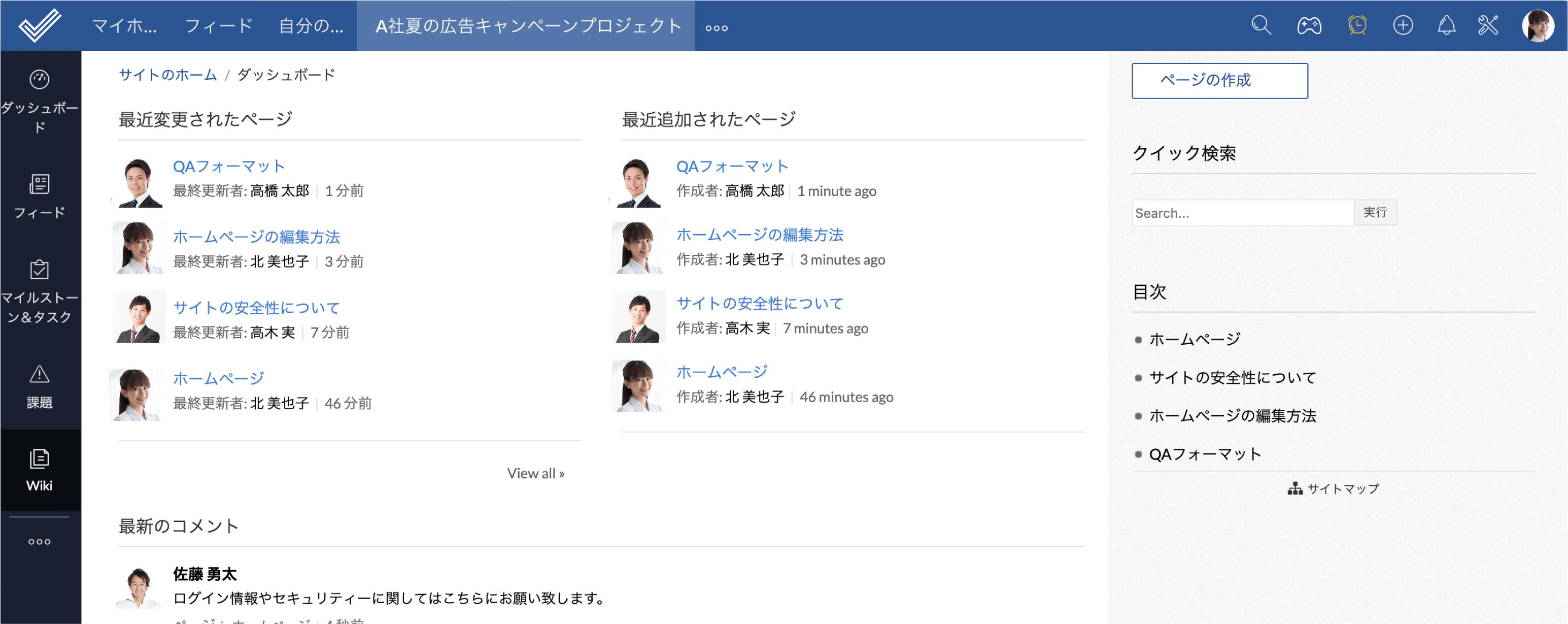Click the サイトのホーム breadcrumb link
The height and width of the screenshot is (624, 1568).
click(x=167, y=75)
